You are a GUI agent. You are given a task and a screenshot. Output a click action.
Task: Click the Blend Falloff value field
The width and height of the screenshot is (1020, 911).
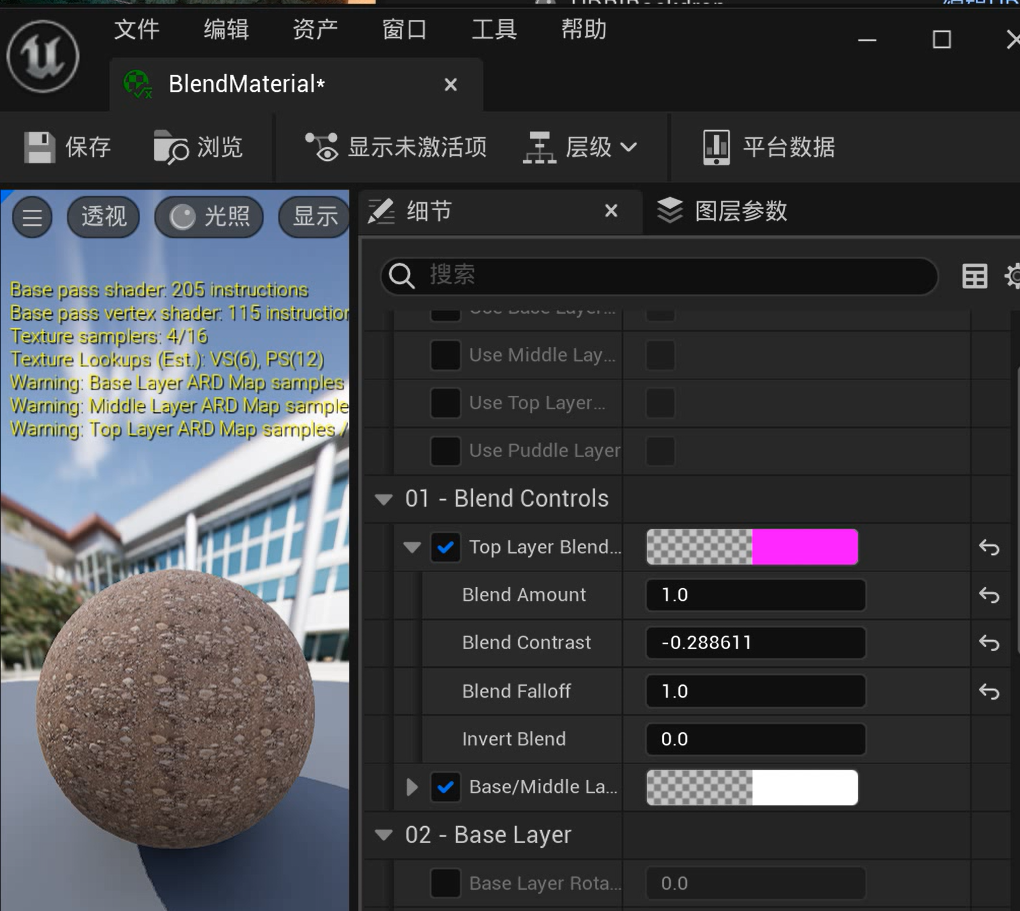click(x=755, y=691)
